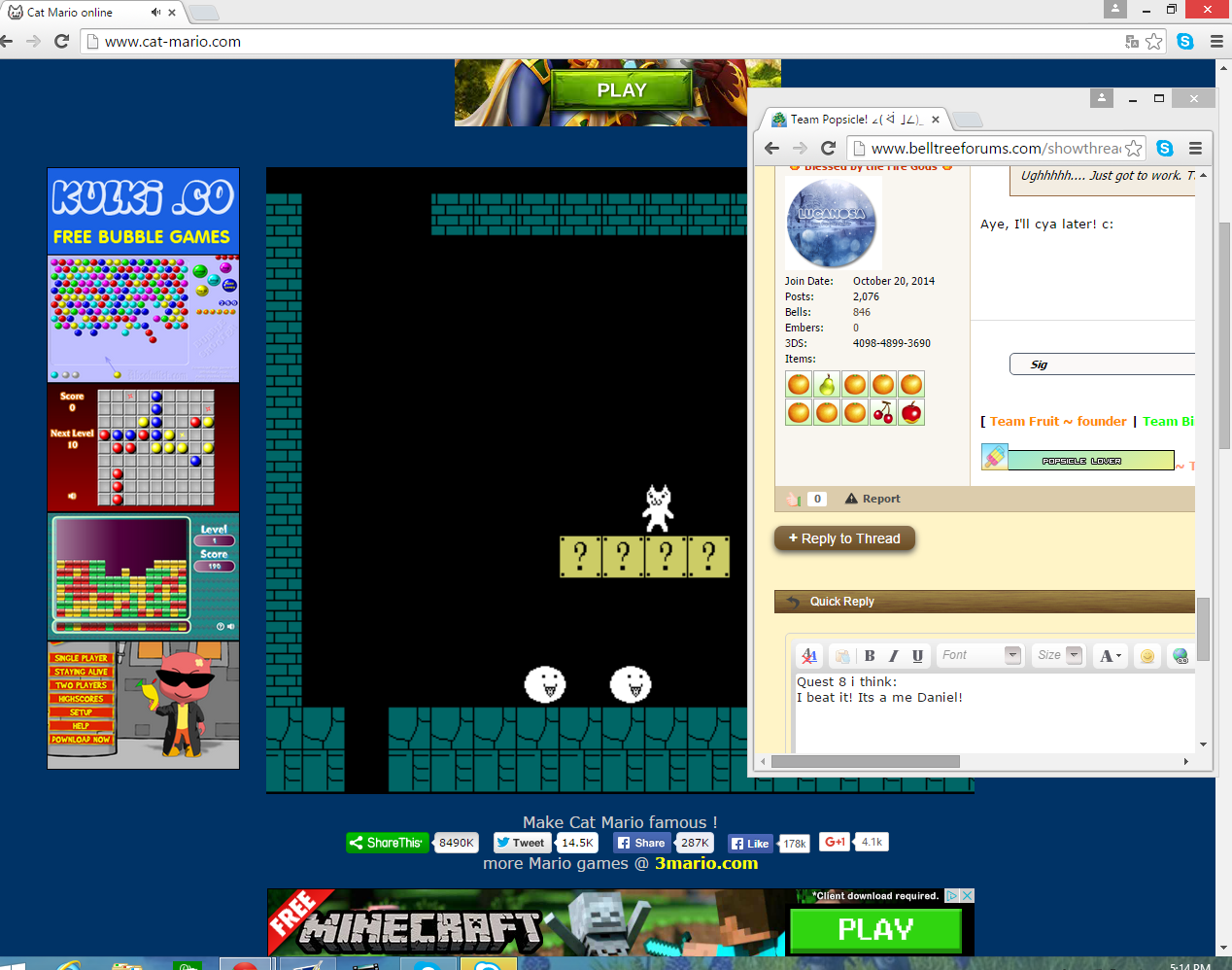Open the 3mario.com link
Image resolution: width=1232 pixels, height=970 pixels.
point(706,863)
